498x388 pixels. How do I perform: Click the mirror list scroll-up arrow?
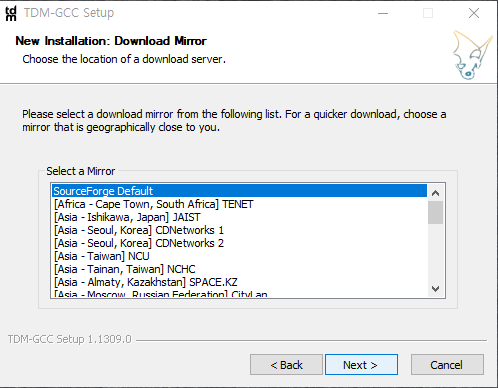pos(435,193)
